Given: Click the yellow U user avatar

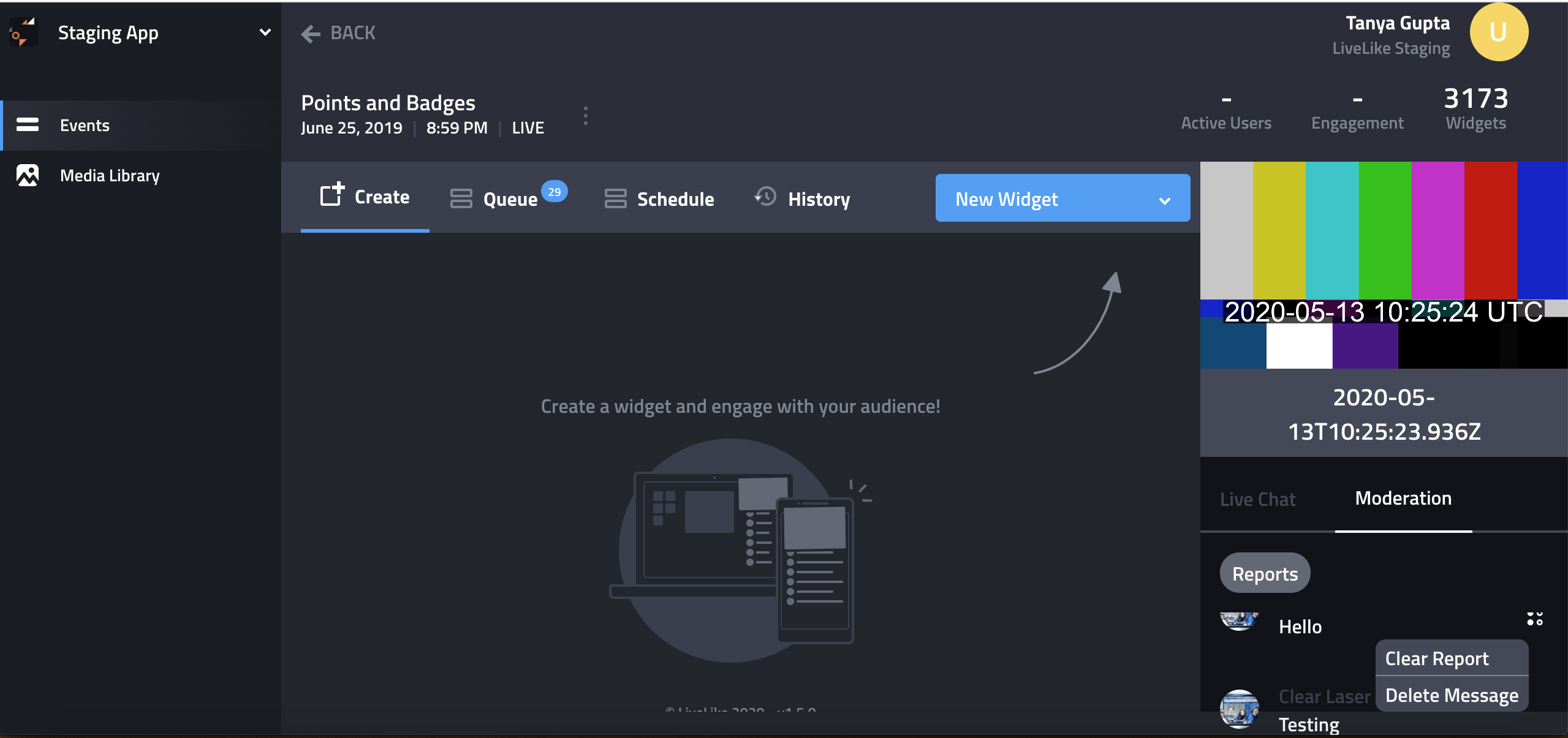Looking at the screenshot, I should coord(1498,32).
